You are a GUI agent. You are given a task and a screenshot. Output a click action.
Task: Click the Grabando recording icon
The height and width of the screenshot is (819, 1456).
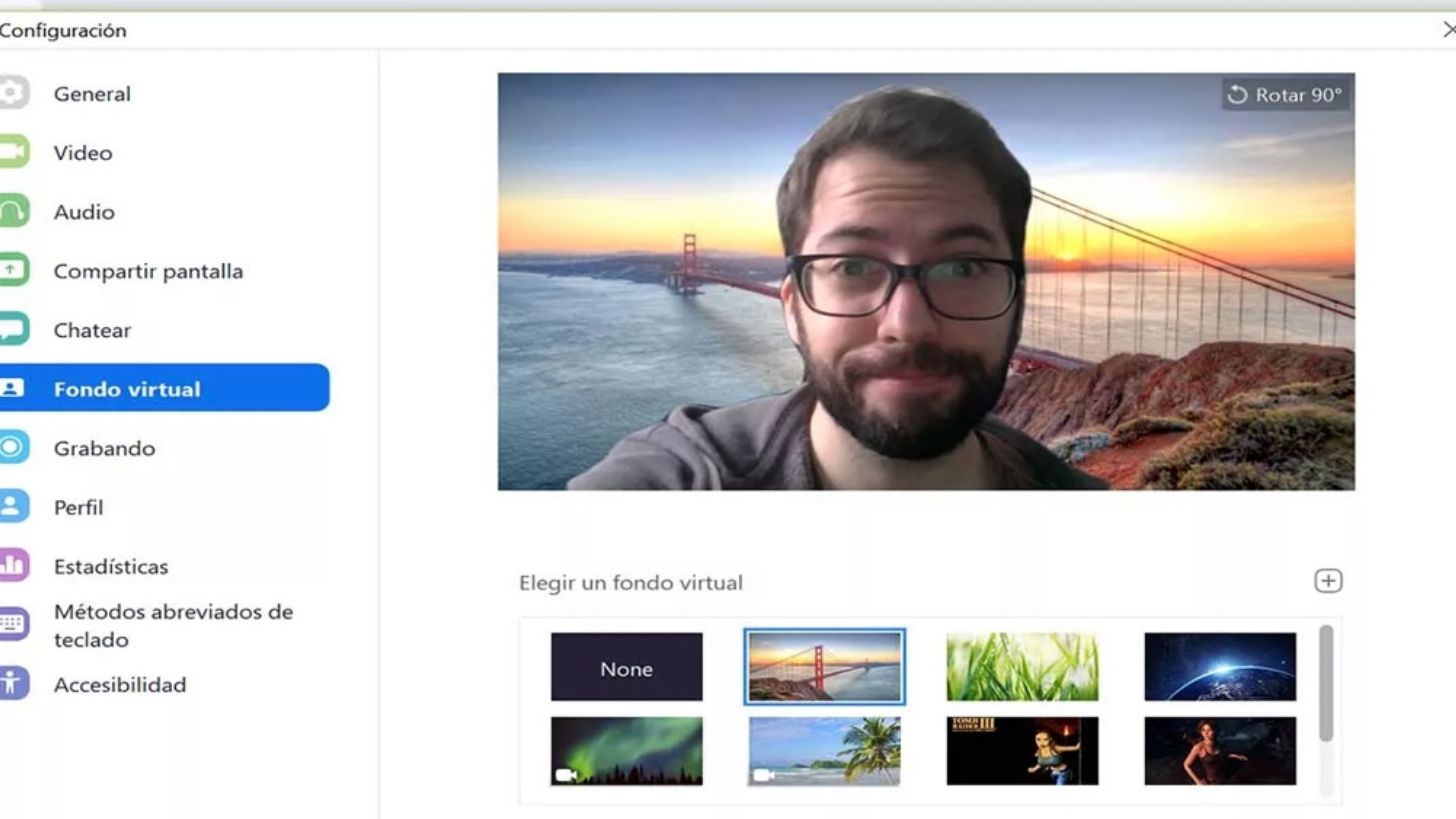[x=12, y=447]
